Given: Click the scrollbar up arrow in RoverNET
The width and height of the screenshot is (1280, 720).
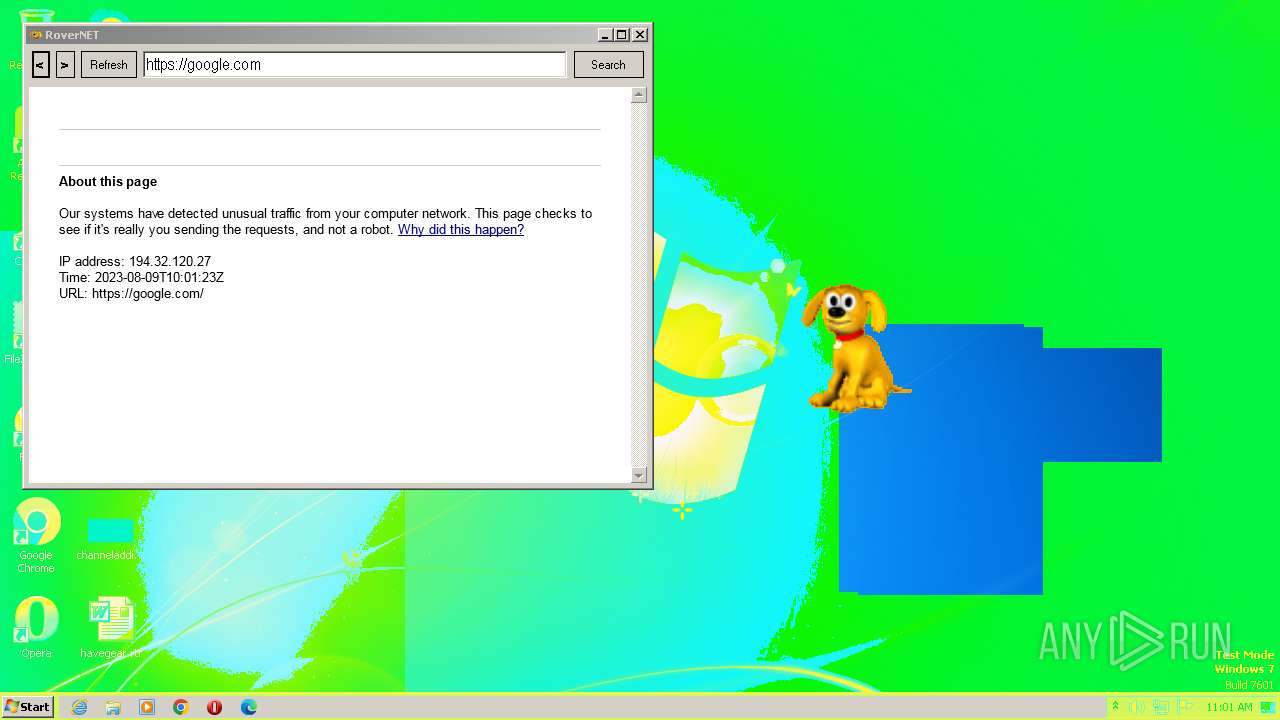Looking at the screenshot, I should click(639, 95).
